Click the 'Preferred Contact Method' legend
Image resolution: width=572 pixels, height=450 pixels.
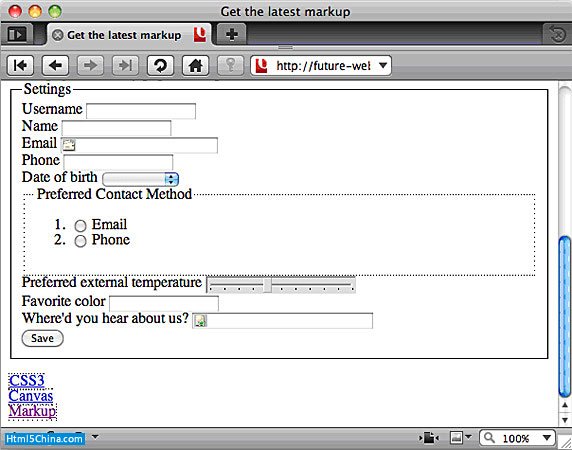coord(114,194)
